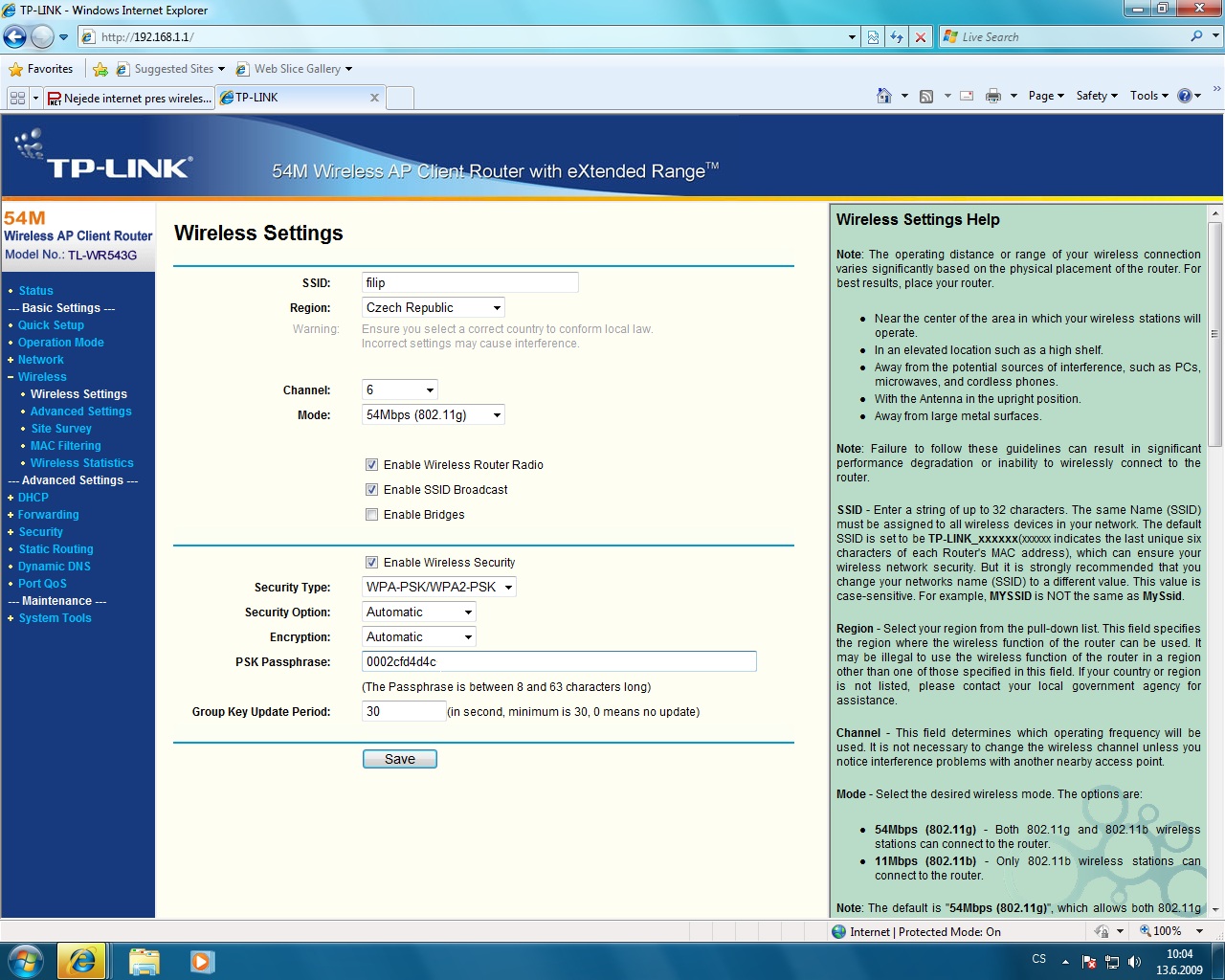This screenshot has width=1225, height=980.
Task: Click the Favorites star button
Action: [41, 69]
